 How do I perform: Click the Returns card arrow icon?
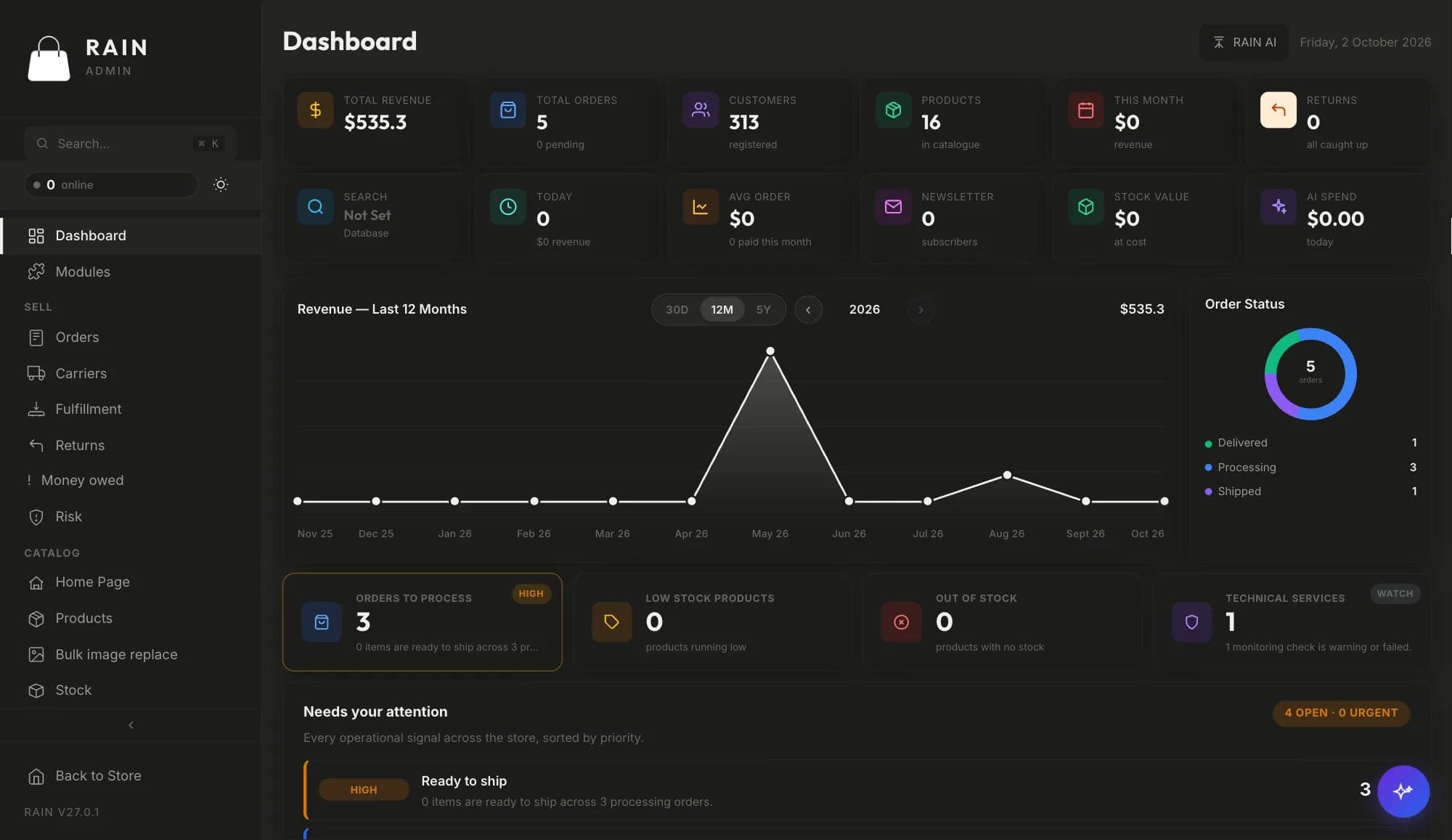[x=1278, y=110]
